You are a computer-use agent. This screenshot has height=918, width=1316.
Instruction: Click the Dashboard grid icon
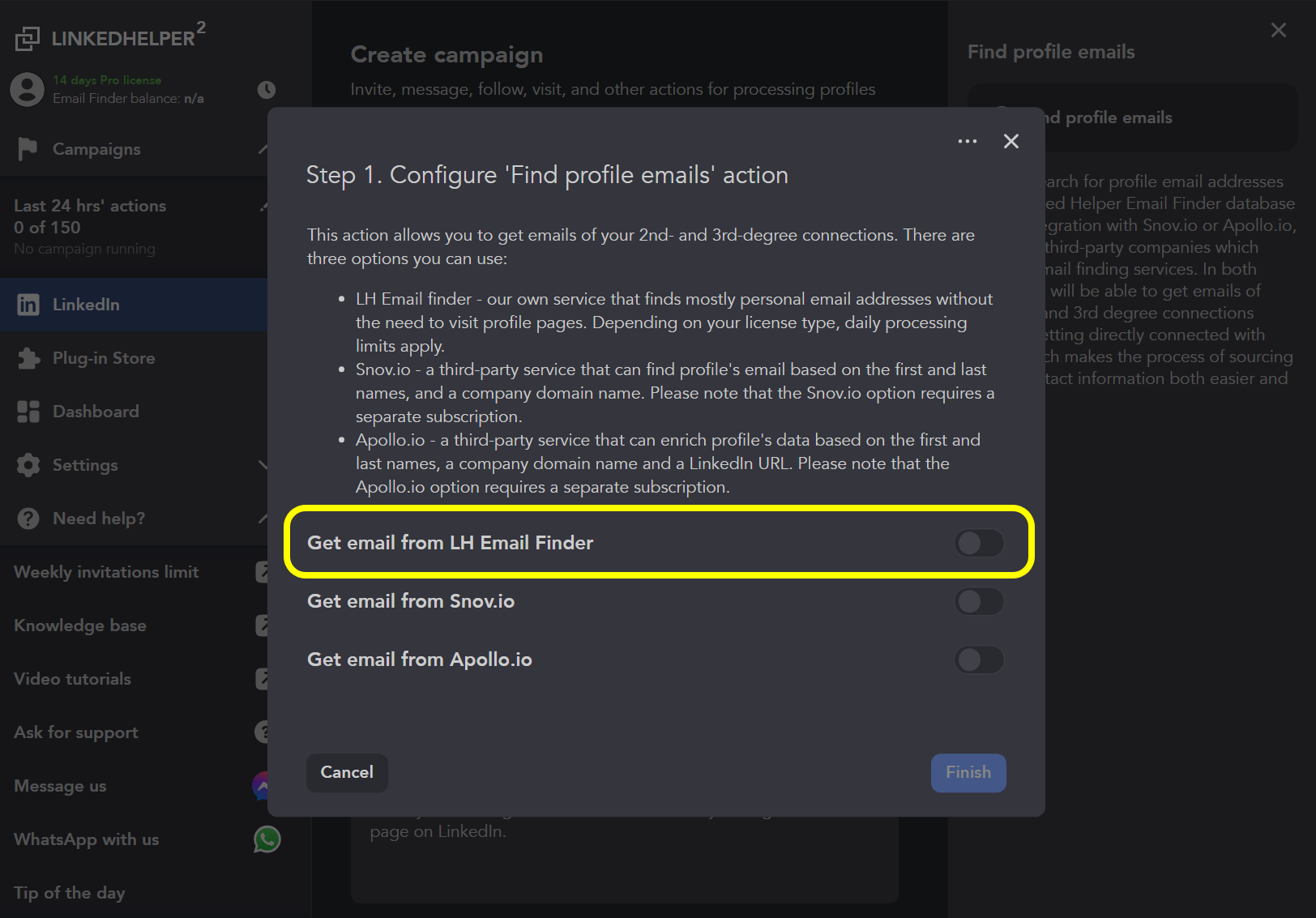coord(28,412)
